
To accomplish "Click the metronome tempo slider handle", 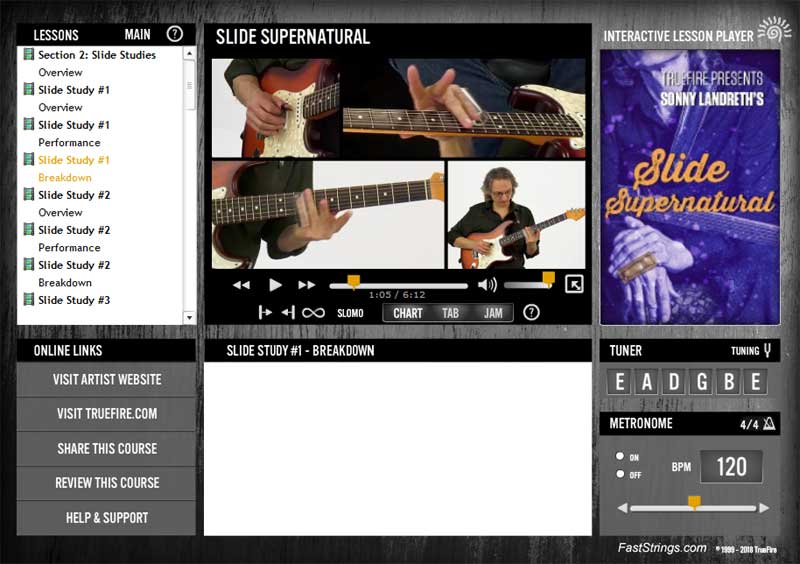I will pyautogui.click(x=694, y=503).
